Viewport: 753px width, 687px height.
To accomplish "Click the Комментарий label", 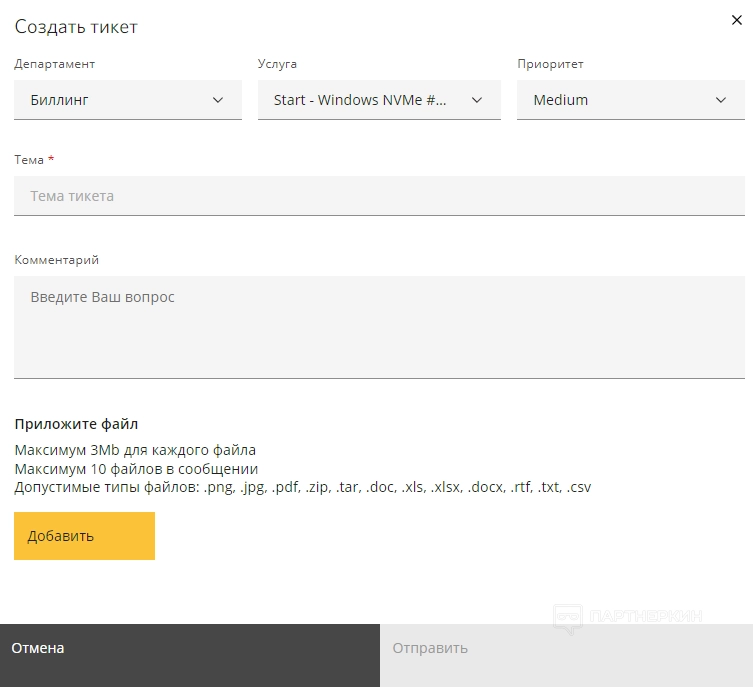I will [57, 260].
